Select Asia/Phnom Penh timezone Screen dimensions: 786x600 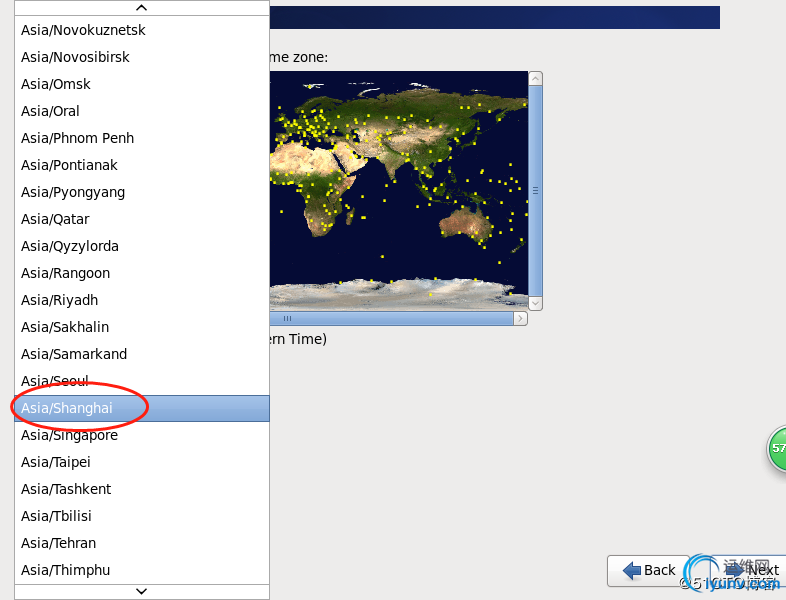click(x=142, y=138)
